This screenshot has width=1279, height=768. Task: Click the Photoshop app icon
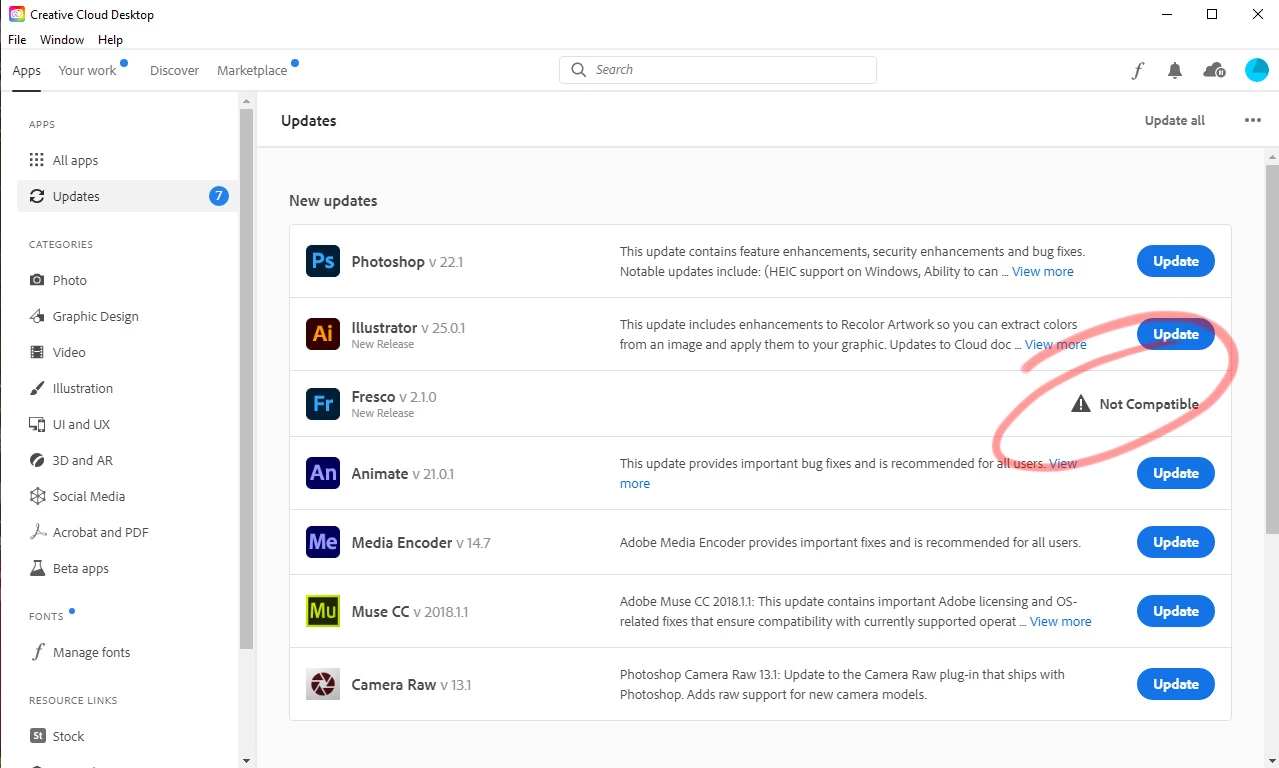click(323, 261)
